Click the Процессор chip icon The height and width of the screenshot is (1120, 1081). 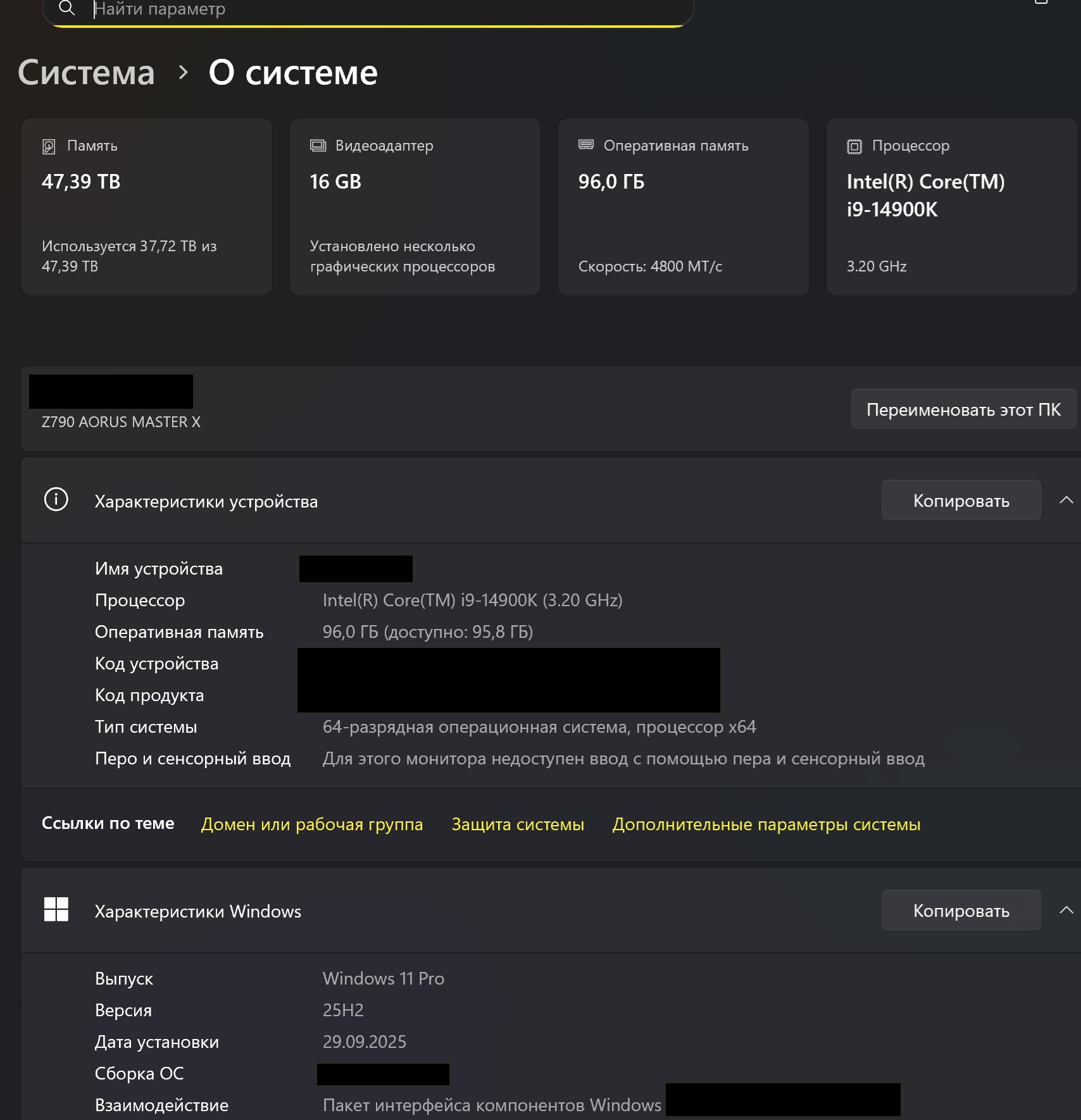click(x=854, y=146)
